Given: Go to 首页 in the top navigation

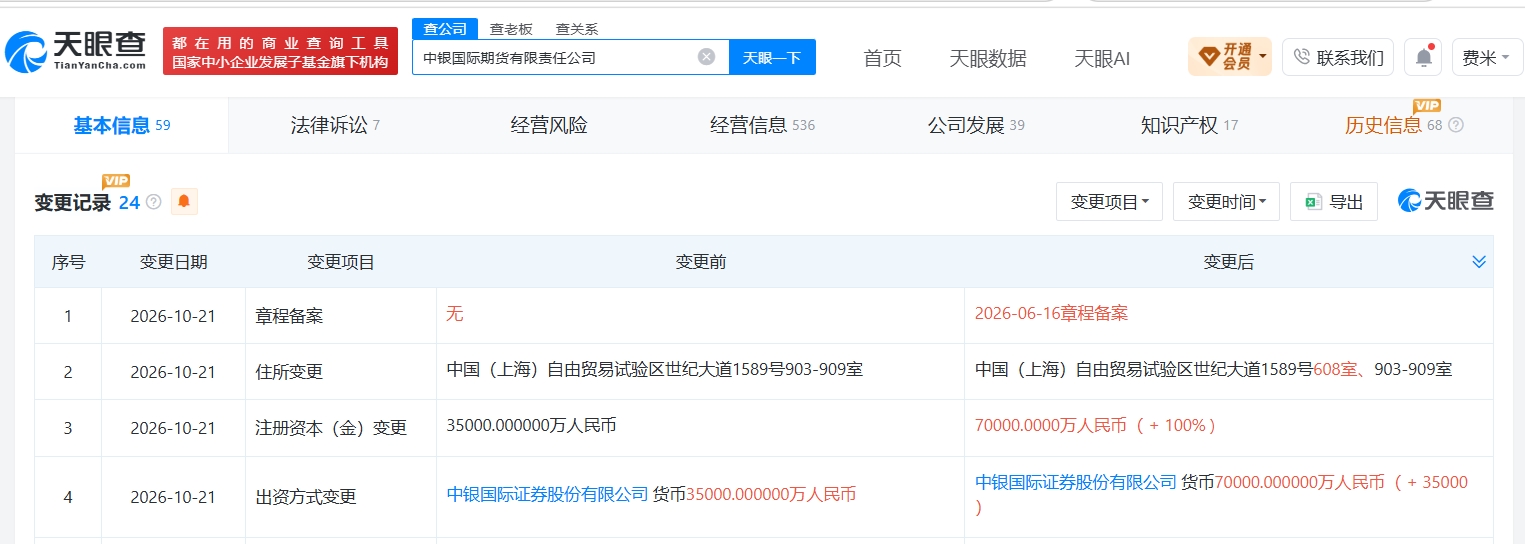Looking at the screenshot, I should click(x=882, y=58).
